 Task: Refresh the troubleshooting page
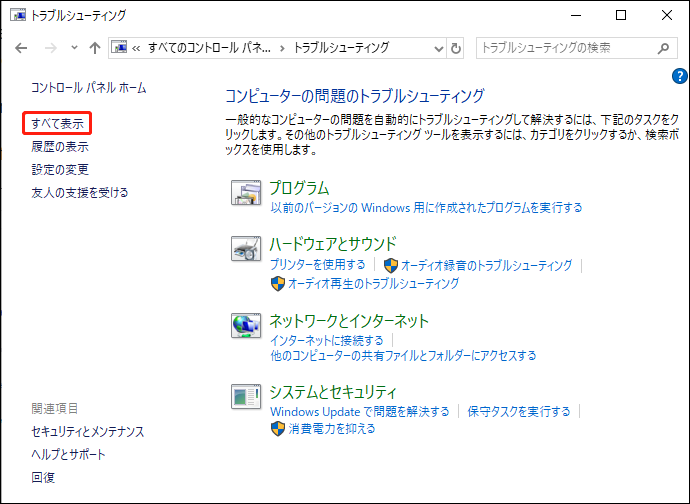(x=456, y=48)
